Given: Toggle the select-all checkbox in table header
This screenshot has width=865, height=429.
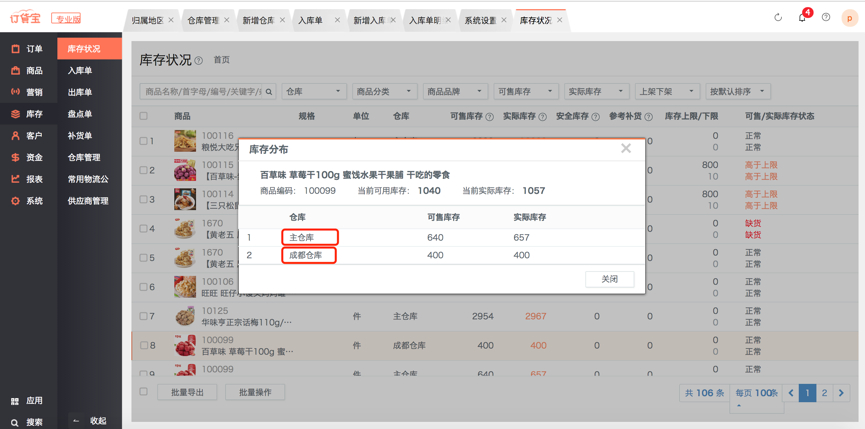Looking at the screenshot, I should tap(144, 116).
